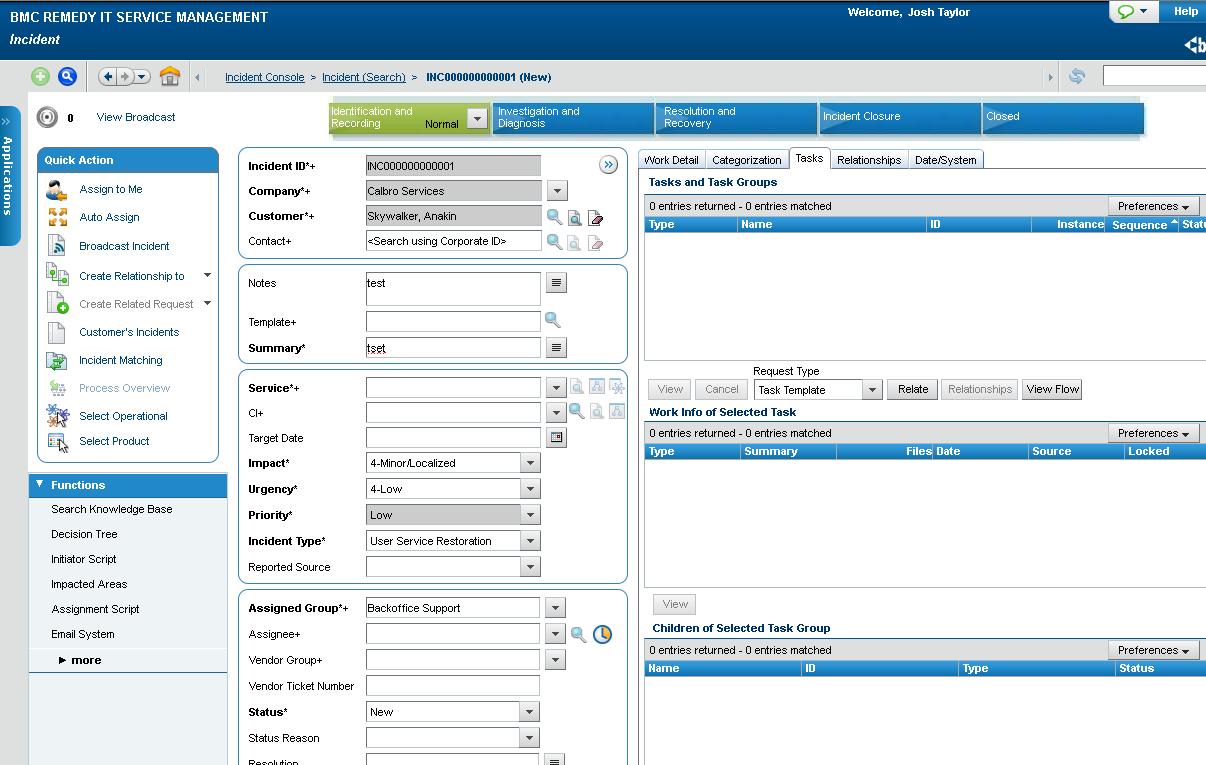Screen dimensions: 1206x765
Task: Click the Auto Assign orange arrows icon
Action: coord(57,217)
